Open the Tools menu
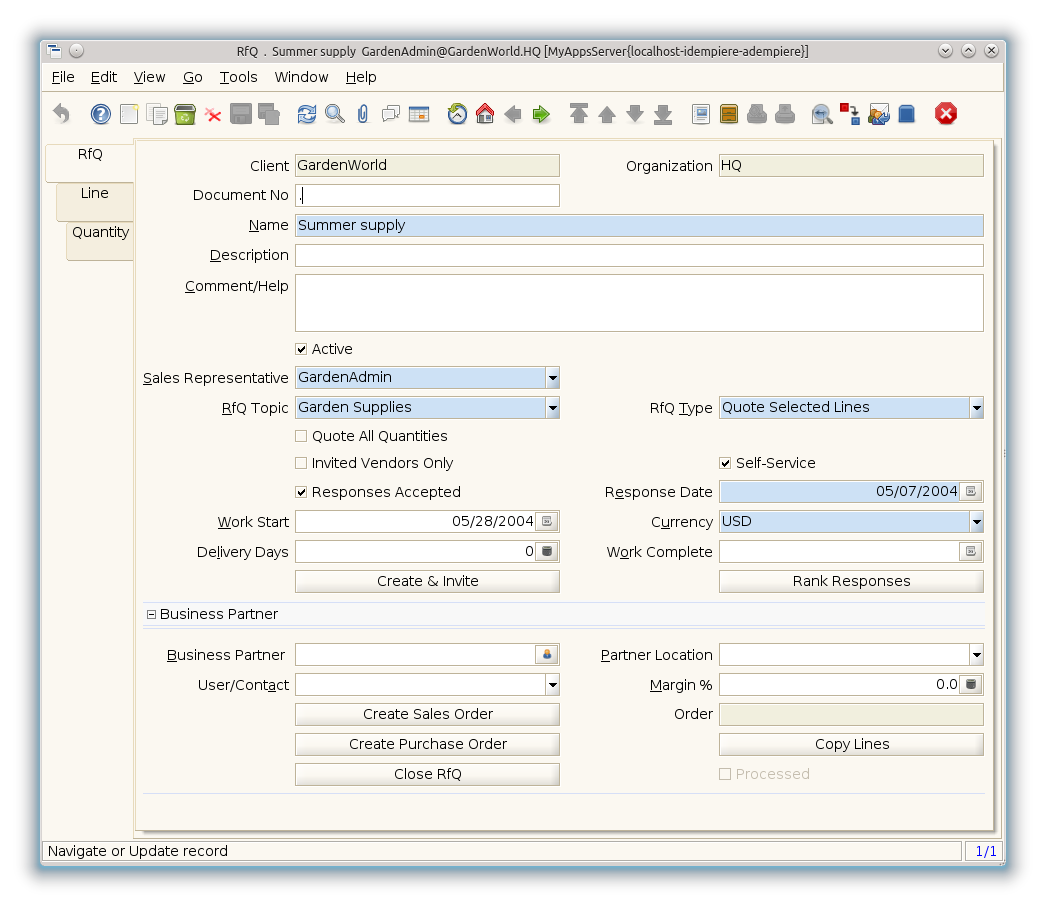 pos(238,77)
